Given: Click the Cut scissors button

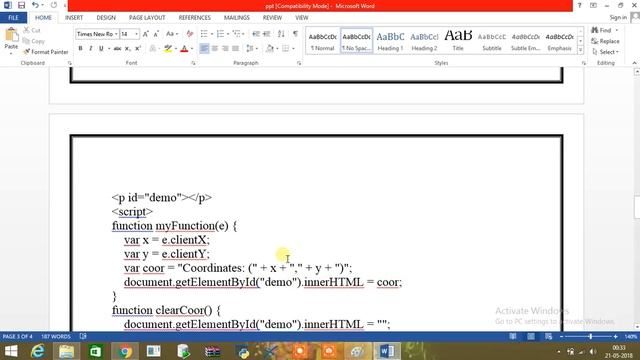Looking at the screenshot, I should point(31,30).
